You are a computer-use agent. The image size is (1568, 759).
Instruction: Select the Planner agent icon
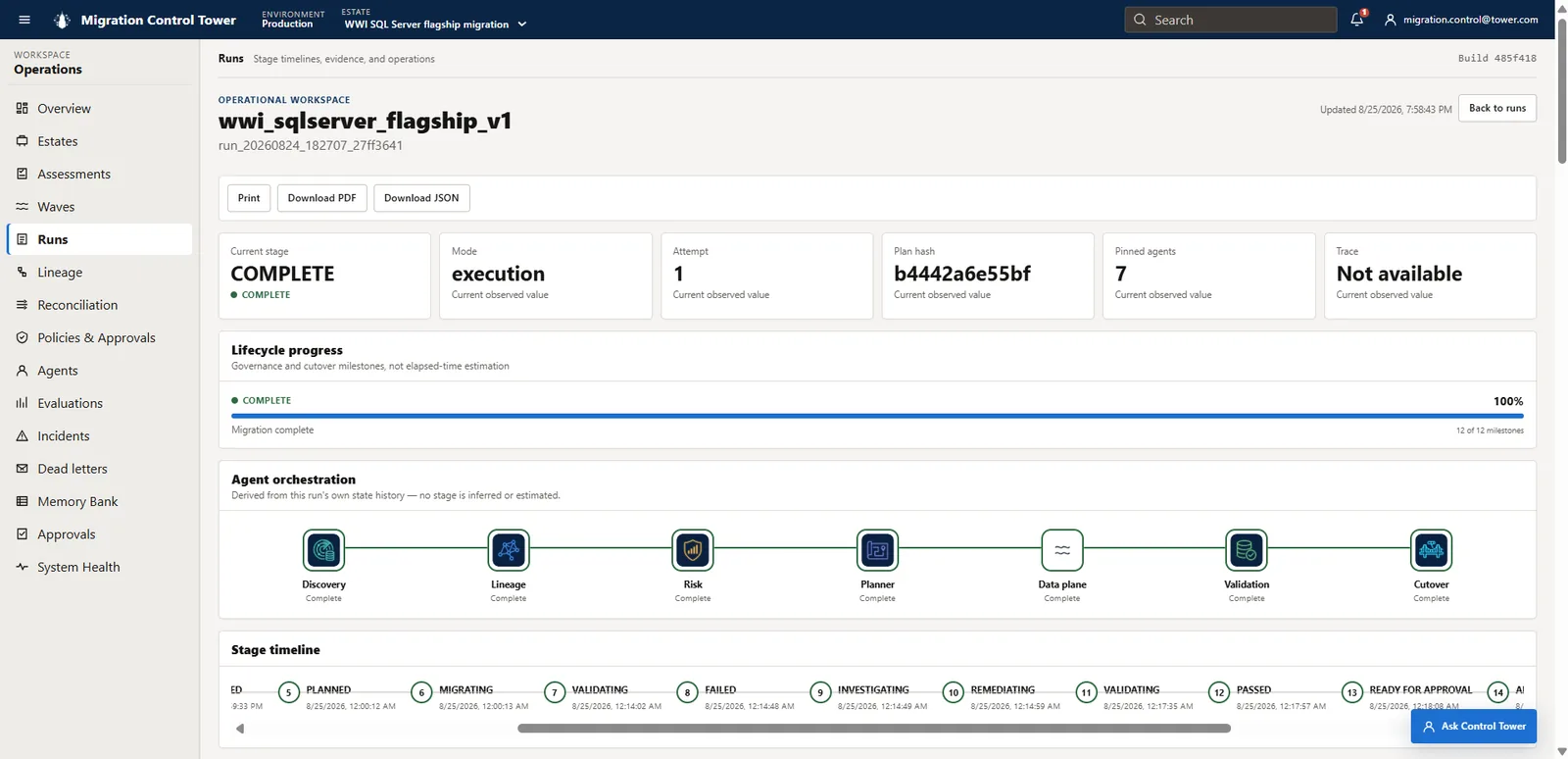pyautogui.click(x=877, y=550)
